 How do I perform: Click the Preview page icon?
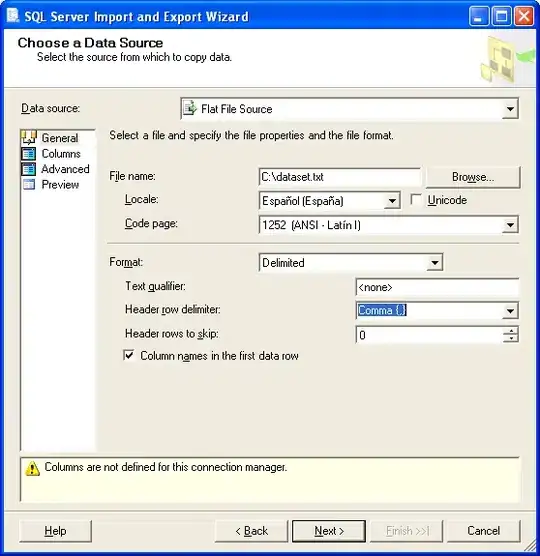coord(28,184)
